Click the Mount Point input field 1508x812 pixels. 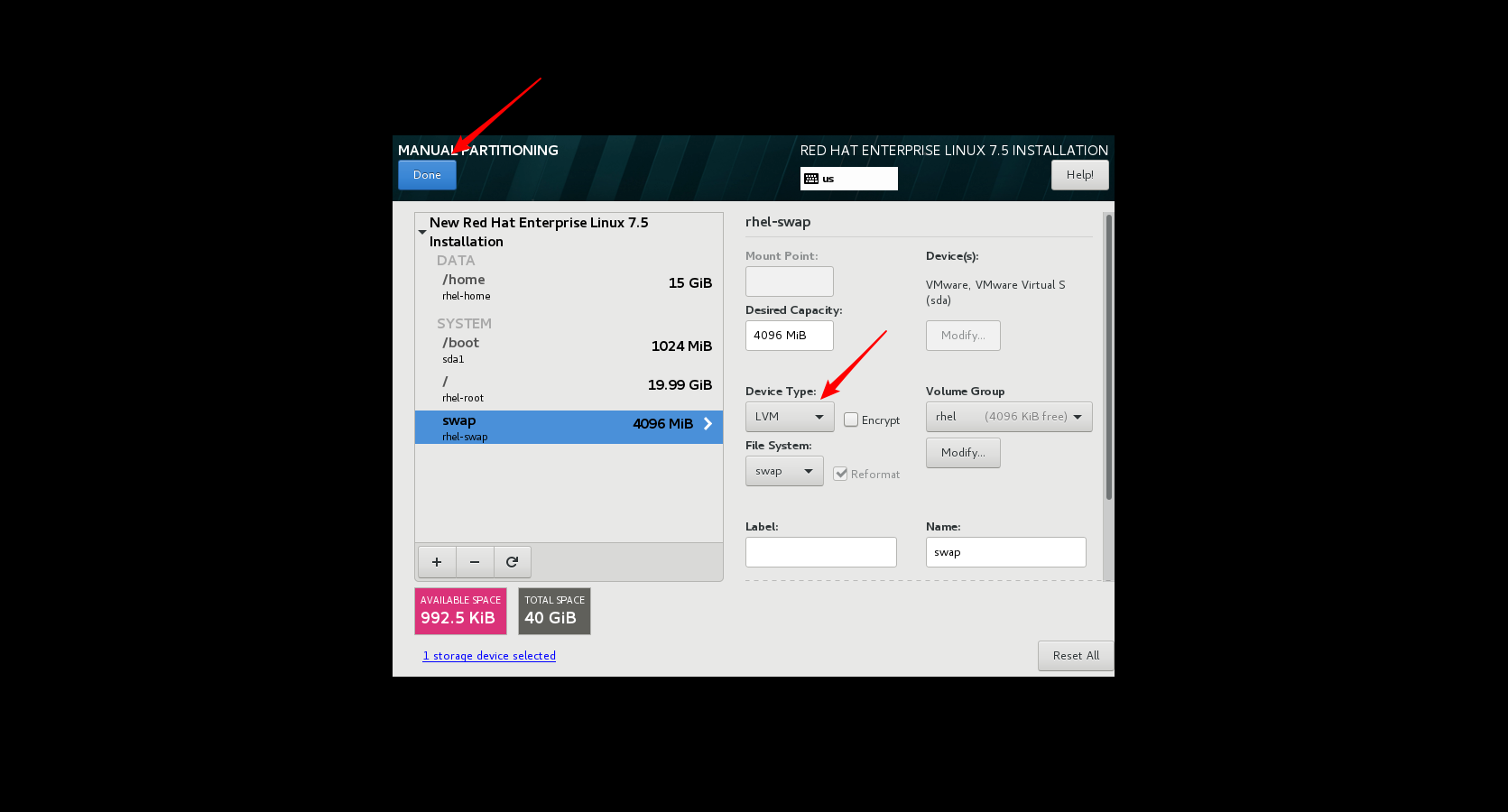pyautogui.click(x=790, y=281)
